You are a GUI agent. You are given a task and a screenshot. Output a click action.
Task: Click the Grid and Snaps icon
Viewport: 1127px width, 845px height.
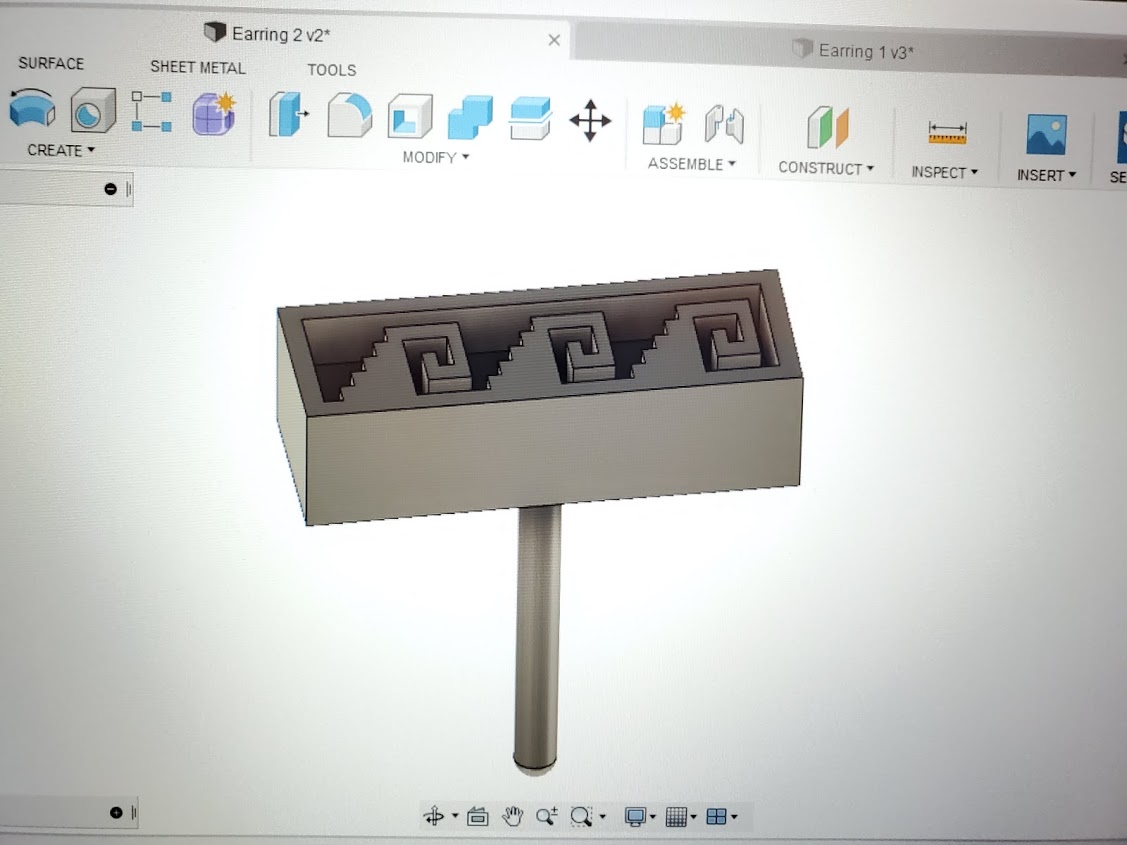pos(676,817)
